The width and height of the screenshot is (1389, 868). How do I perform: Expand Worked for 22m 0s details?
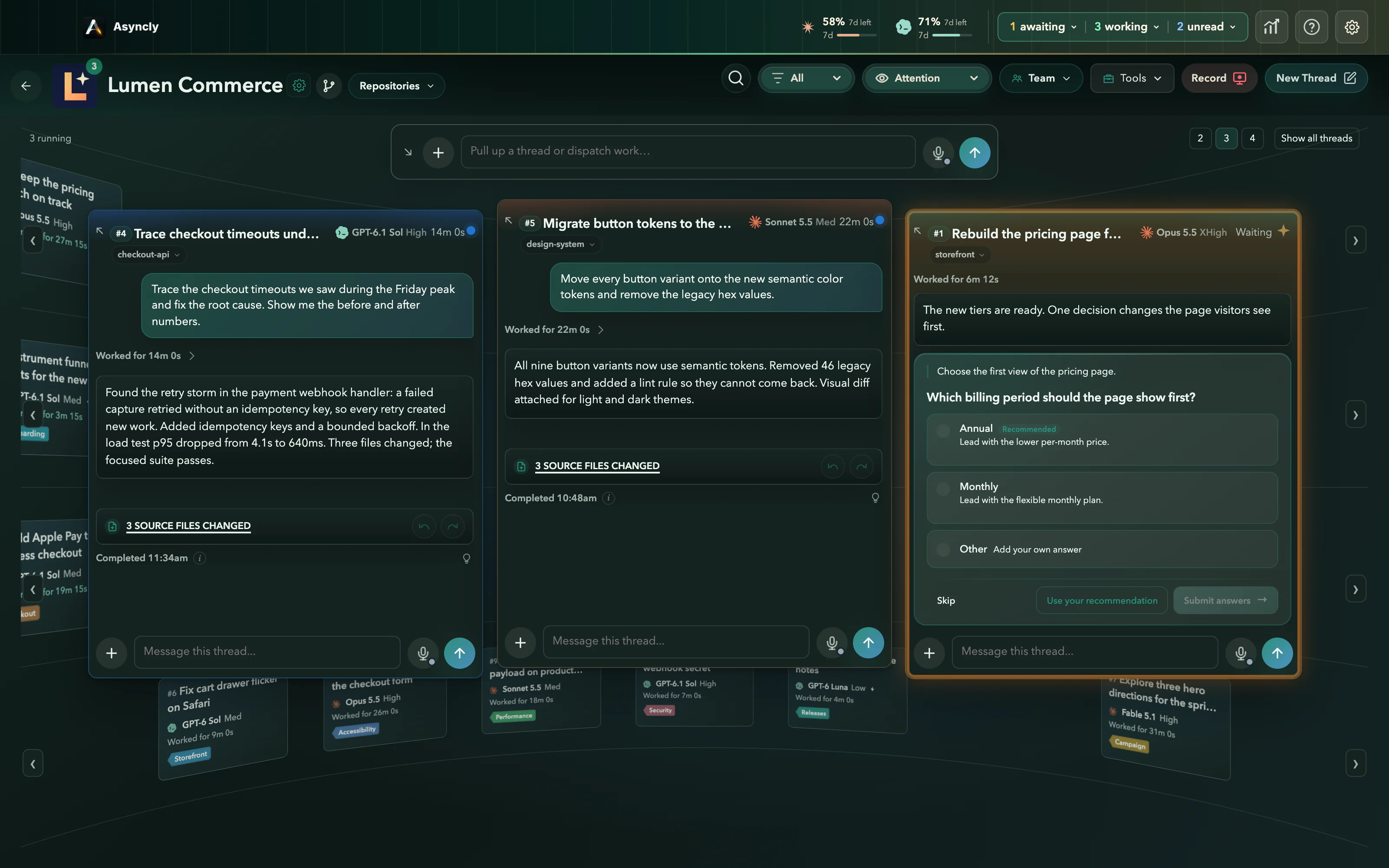click(x=554, y=329)
